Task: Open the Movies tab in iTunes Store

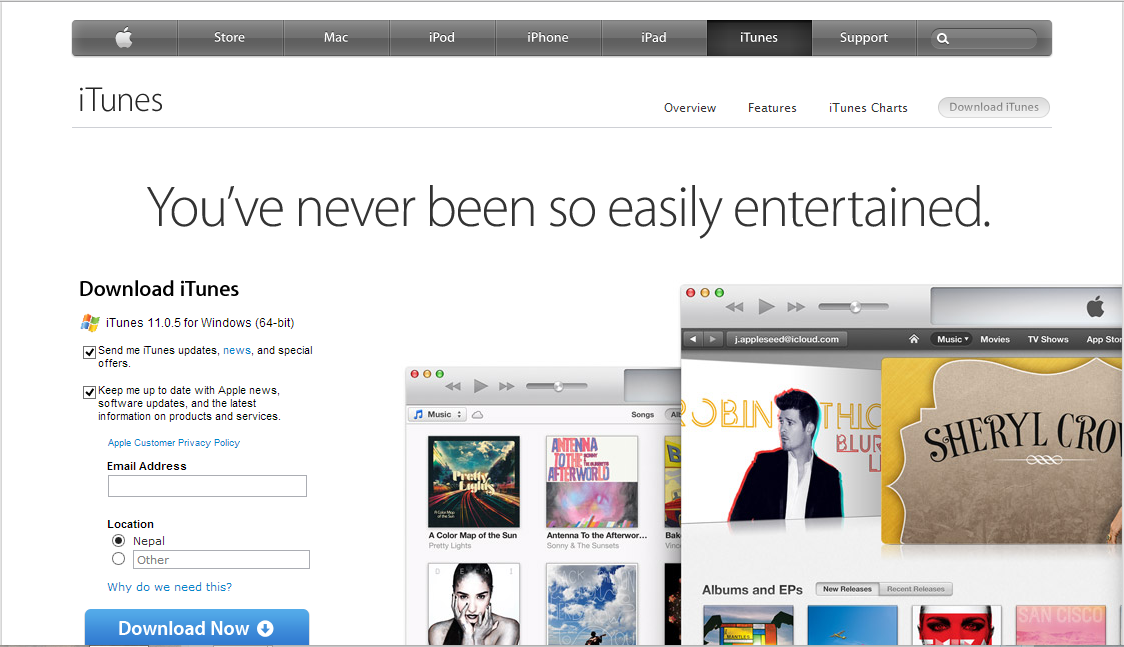Action: [995, 339]
